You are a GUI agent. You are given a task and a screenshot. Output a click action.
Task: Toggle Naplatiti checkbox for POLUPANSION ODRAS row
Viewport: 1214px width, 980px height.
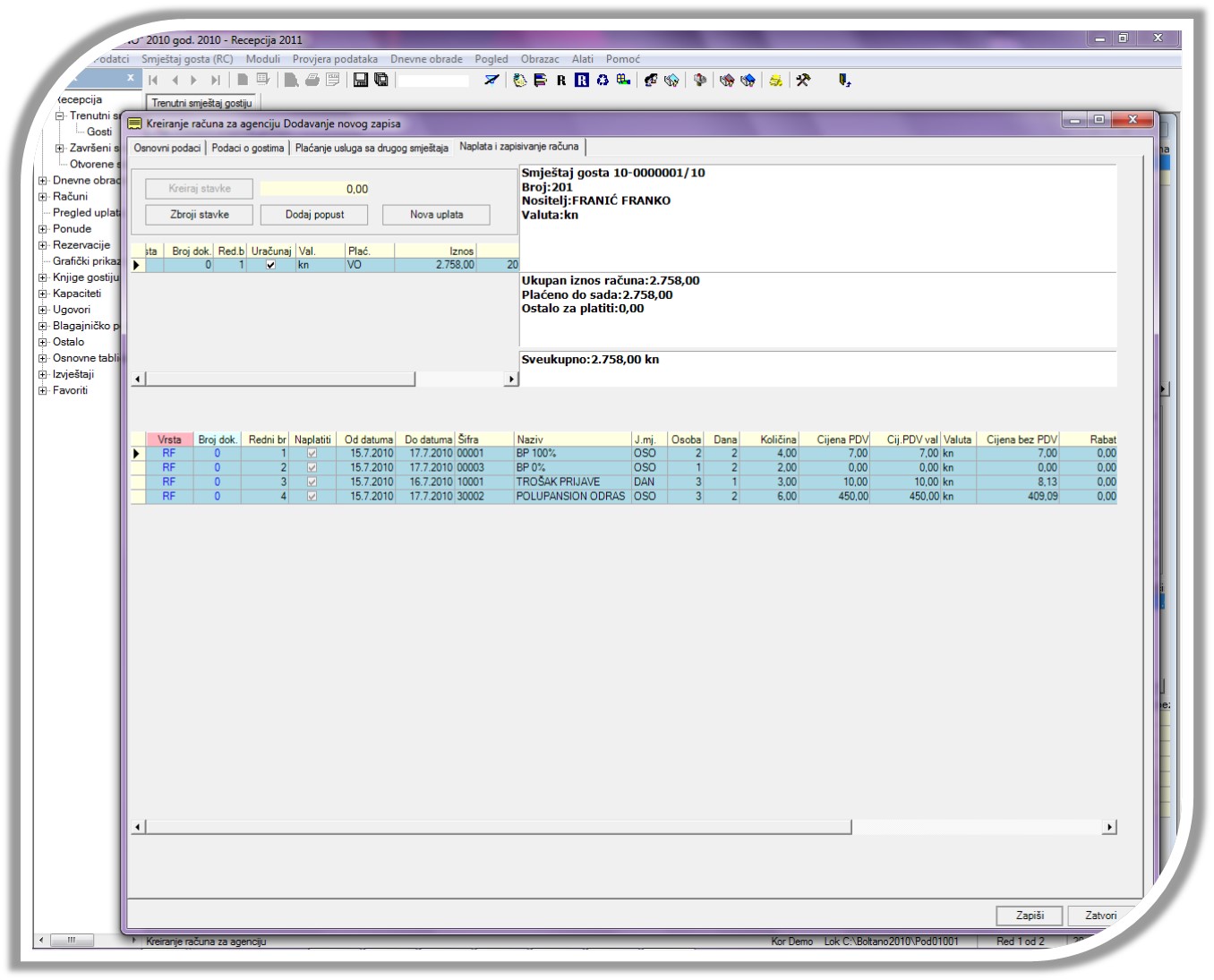pos(312,497)
